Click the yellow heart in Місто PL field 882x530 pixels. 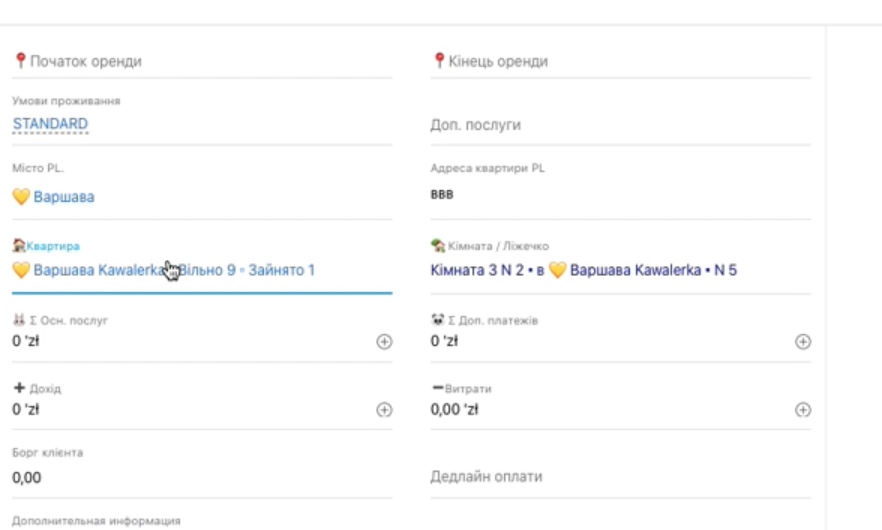(20, 197)
